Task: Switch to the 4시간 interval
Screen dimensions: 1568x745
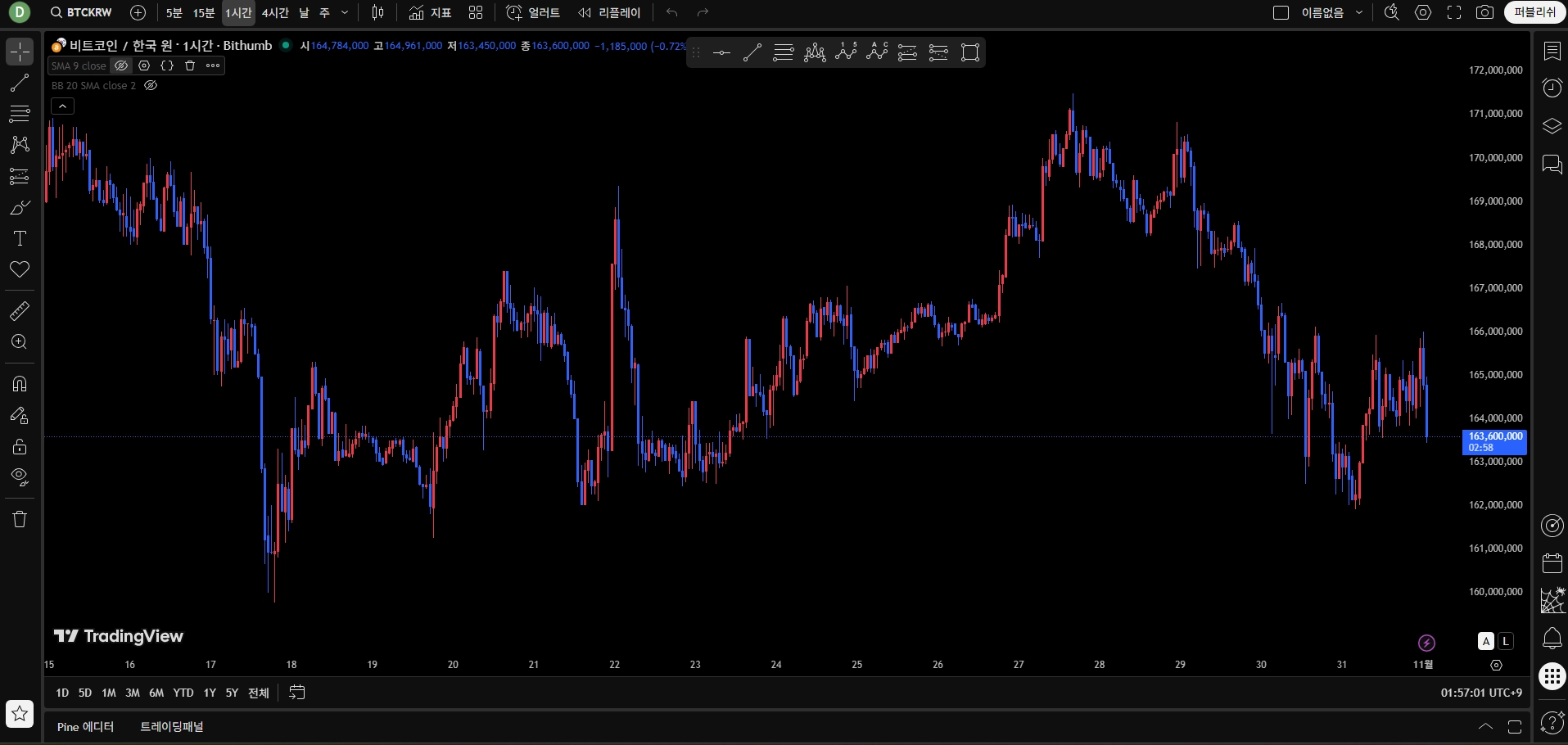Action: 275,12
